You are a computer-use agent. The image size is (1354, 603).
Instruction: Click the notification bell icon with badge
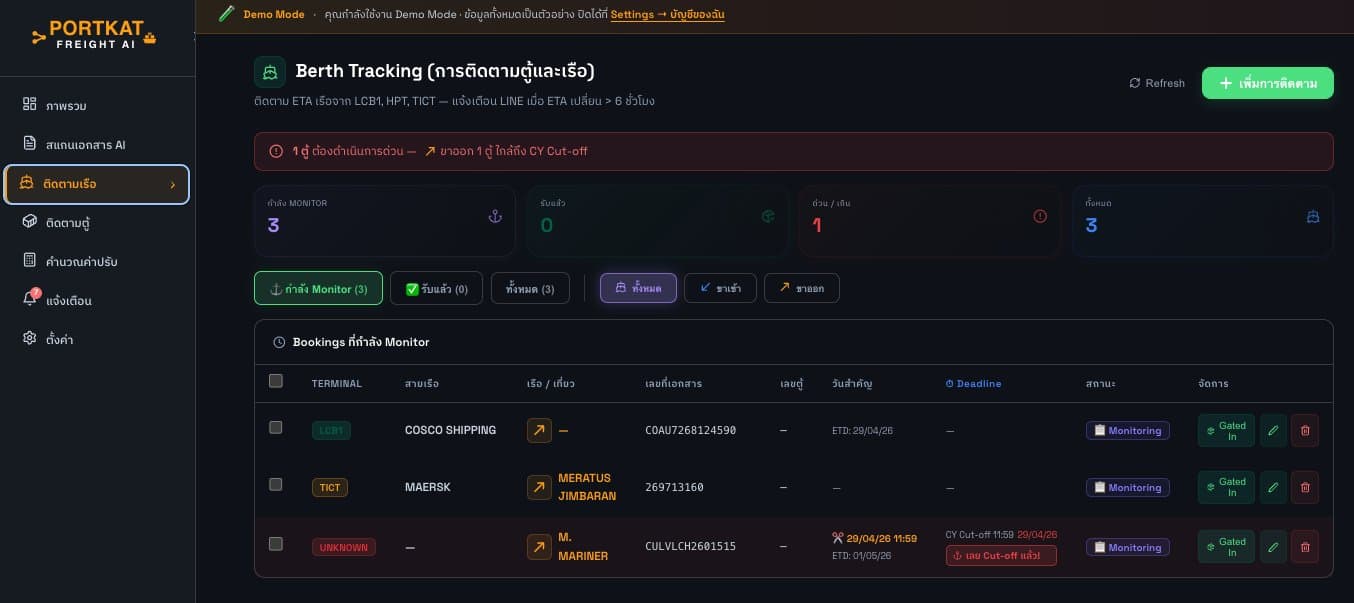point(30,299)
